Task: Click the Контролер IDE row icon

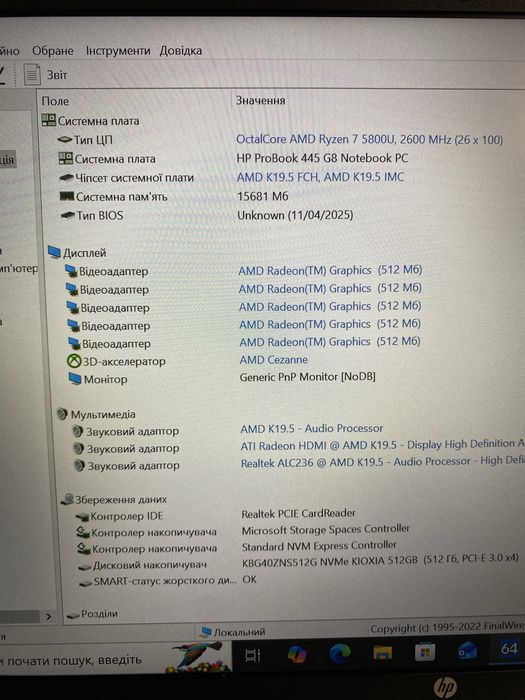Action: point(83,517)
